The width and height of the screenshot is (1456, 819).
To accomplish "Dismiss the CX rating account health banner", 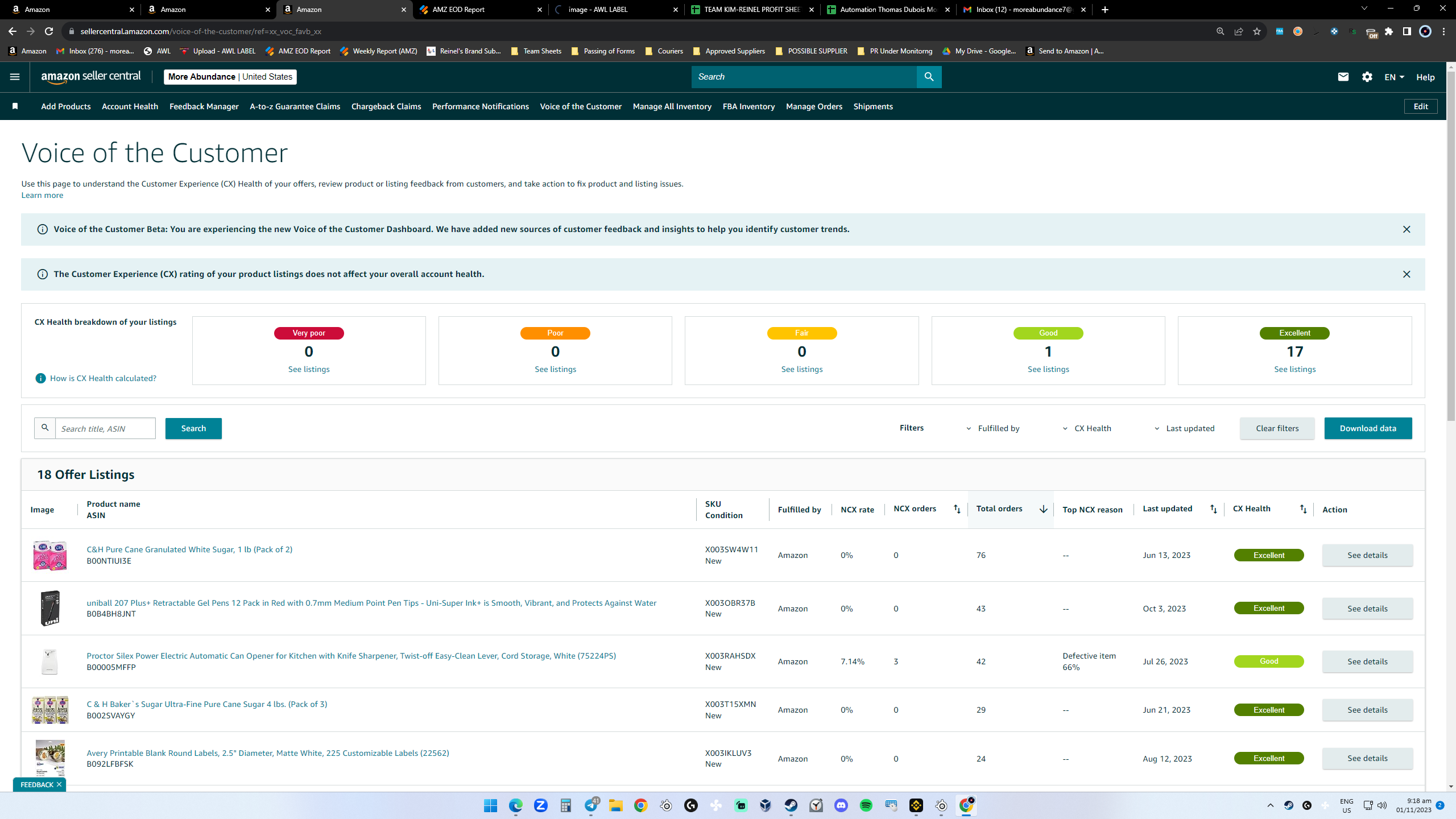I will (1407, 274).
